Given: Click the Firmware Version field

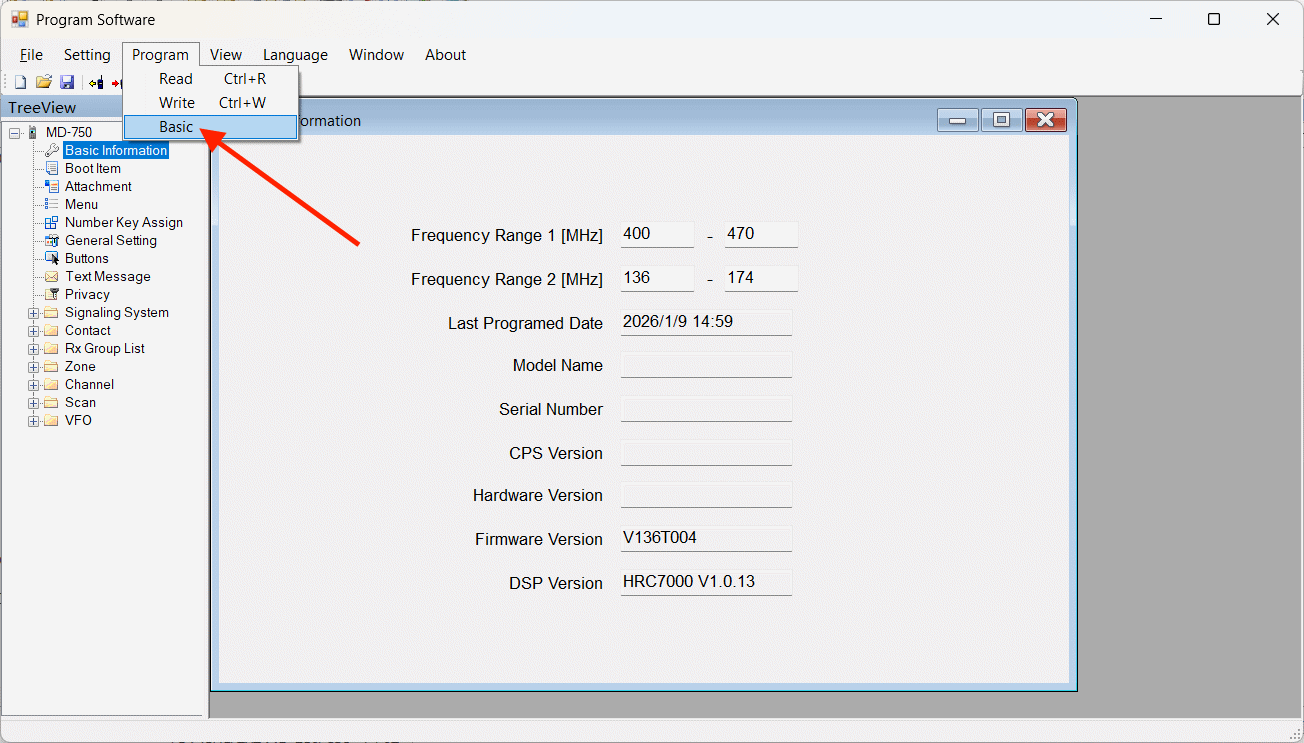Looking at the screenshot, I should click(x=705, y=538).
